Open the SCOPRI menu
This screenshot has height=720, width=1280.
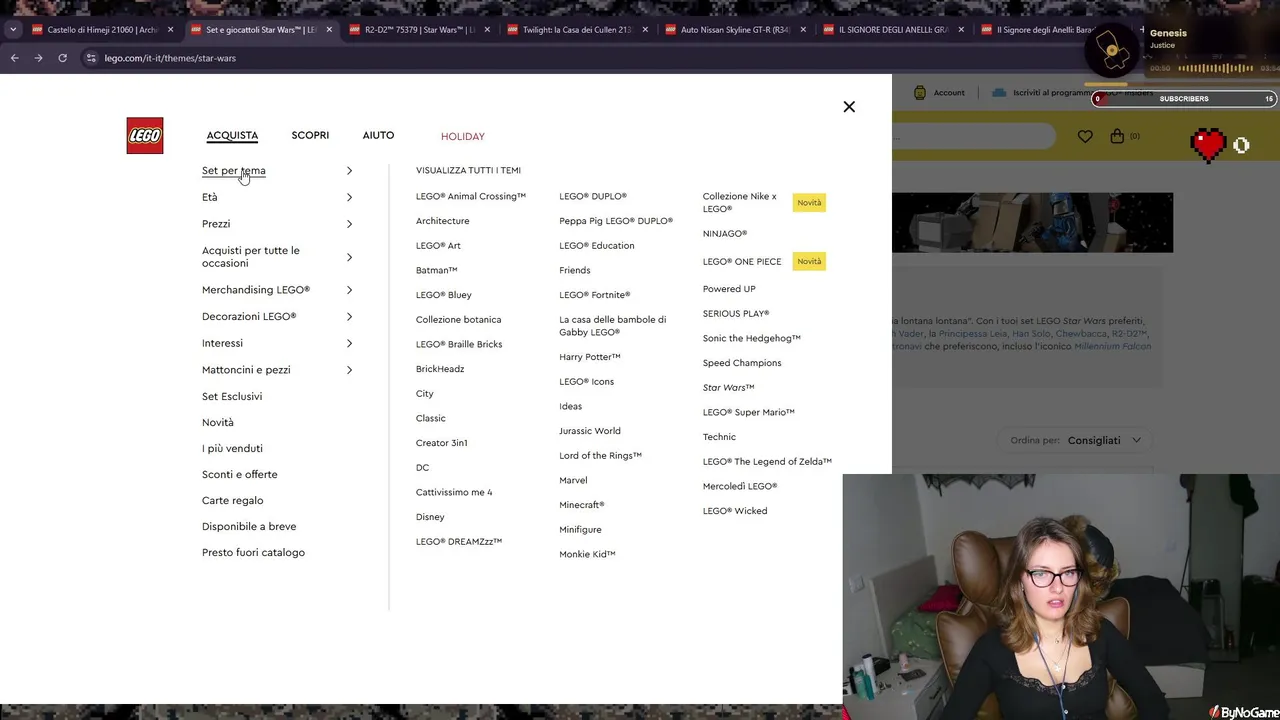[x=310, y=135]
